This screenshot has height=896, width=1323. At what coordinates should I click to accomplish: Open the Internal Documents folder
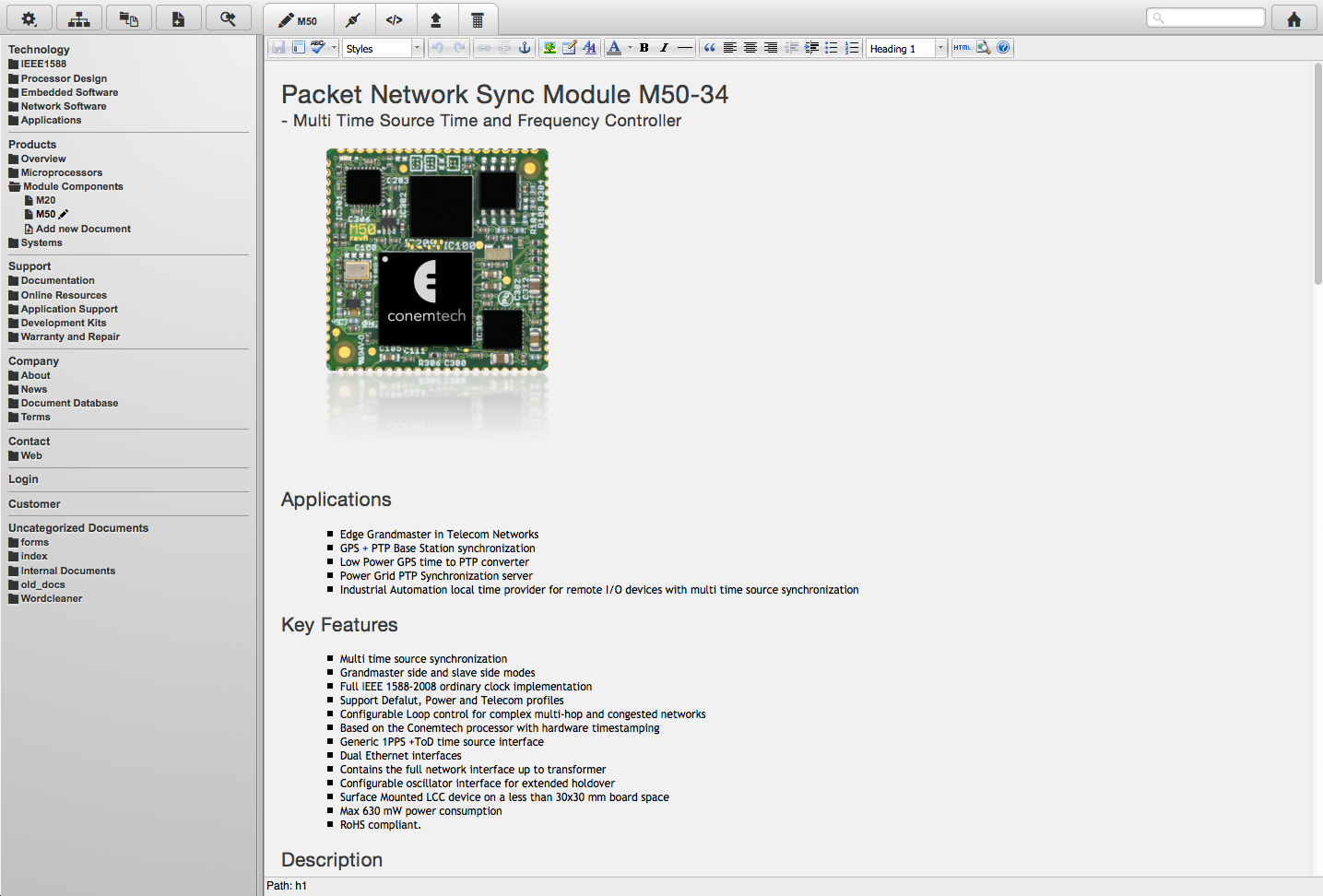[x=63, y=571]
